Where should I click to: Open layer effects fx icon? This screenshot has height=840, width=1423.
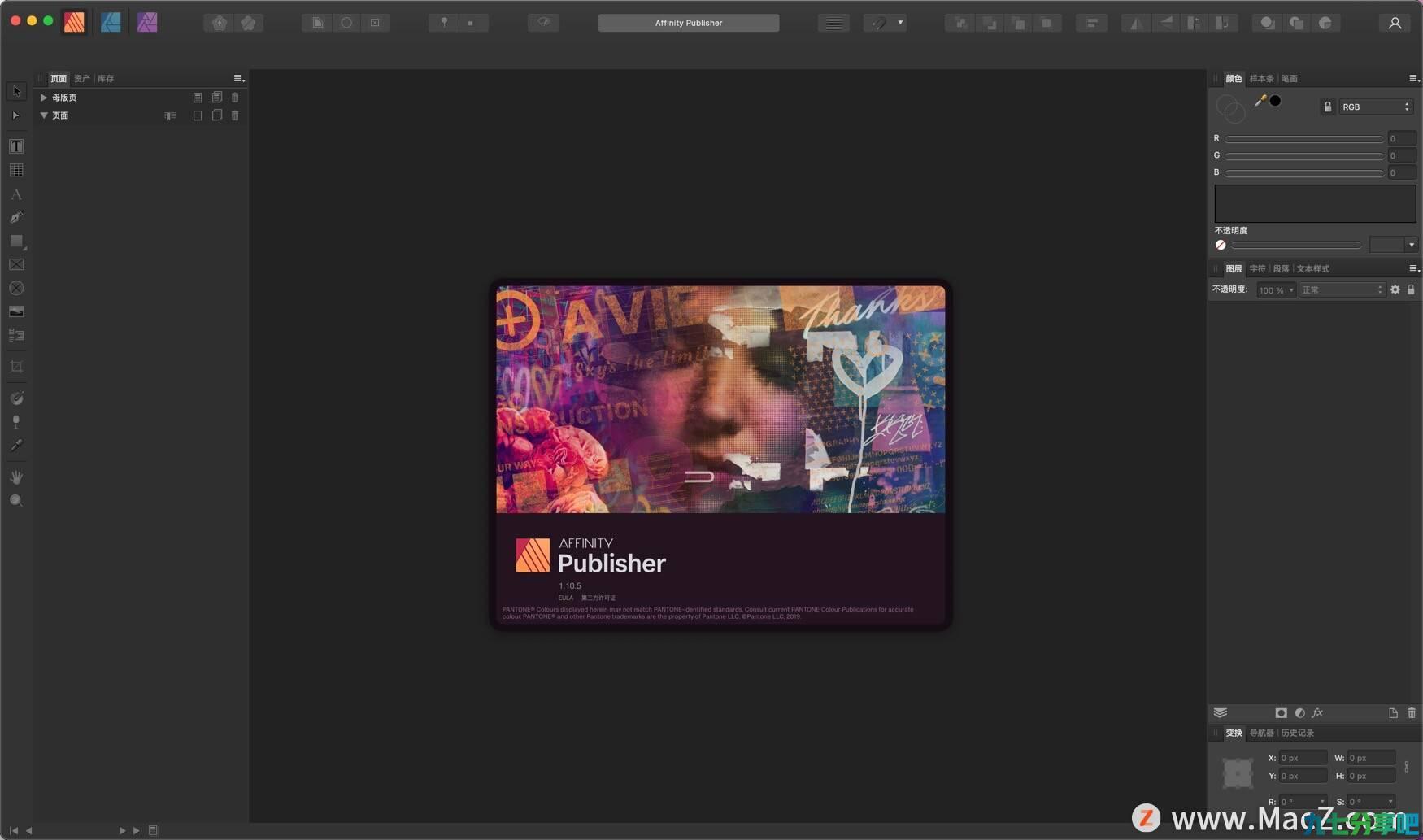[x=1317, y=713]
